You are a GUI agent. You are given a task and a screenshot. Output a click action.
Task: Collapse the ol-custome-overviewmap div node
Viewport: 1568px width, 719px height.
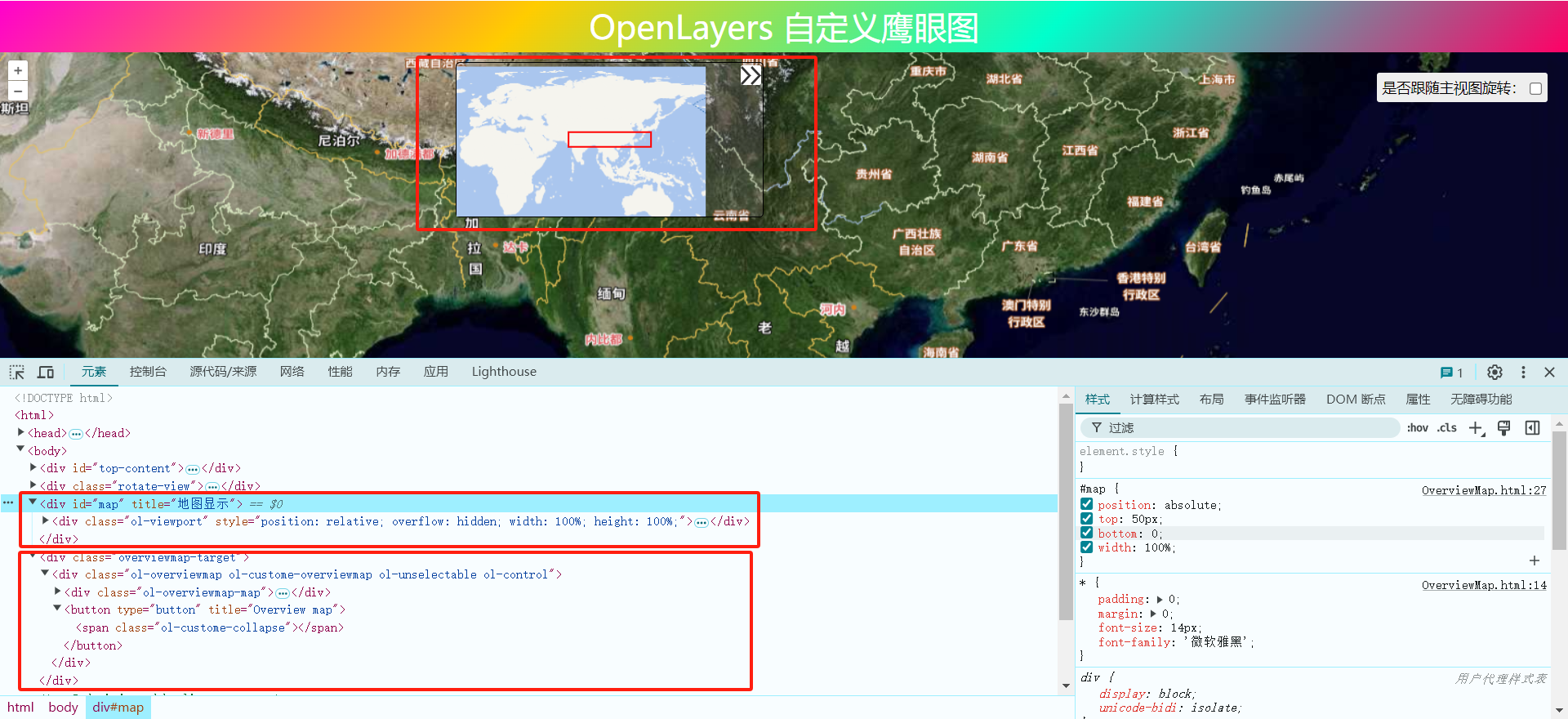tap(45, 574)
